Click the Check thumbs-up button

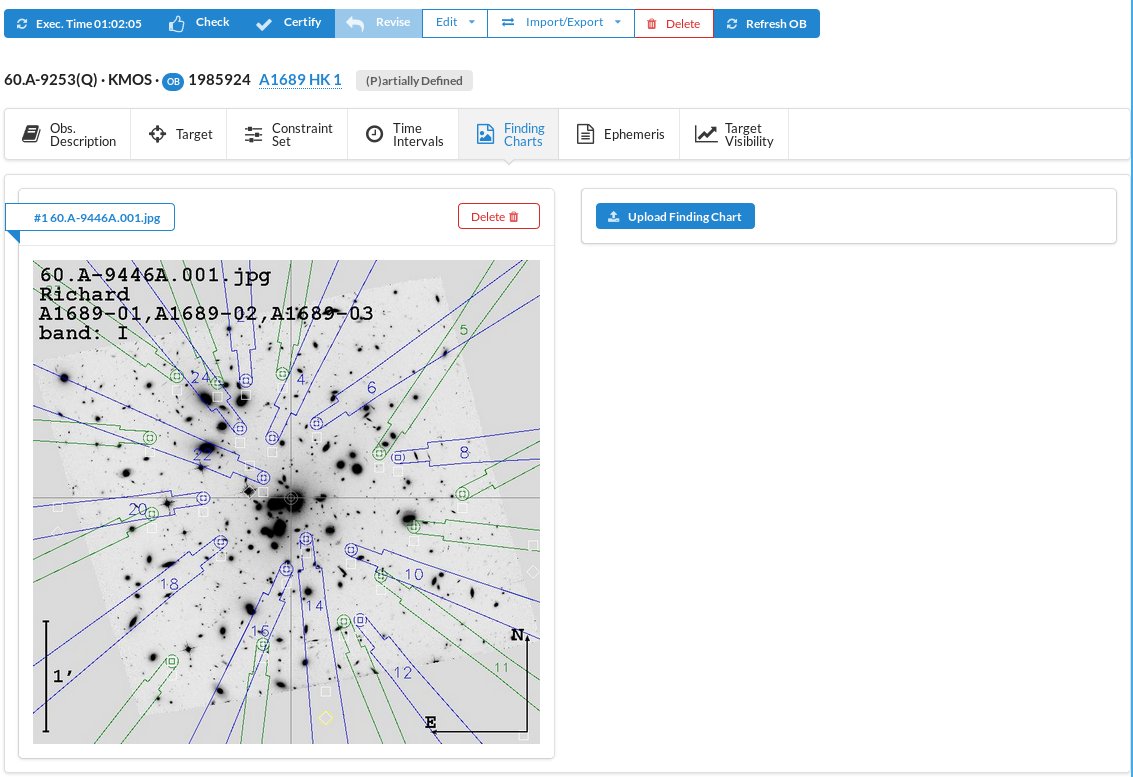(198, 23)
